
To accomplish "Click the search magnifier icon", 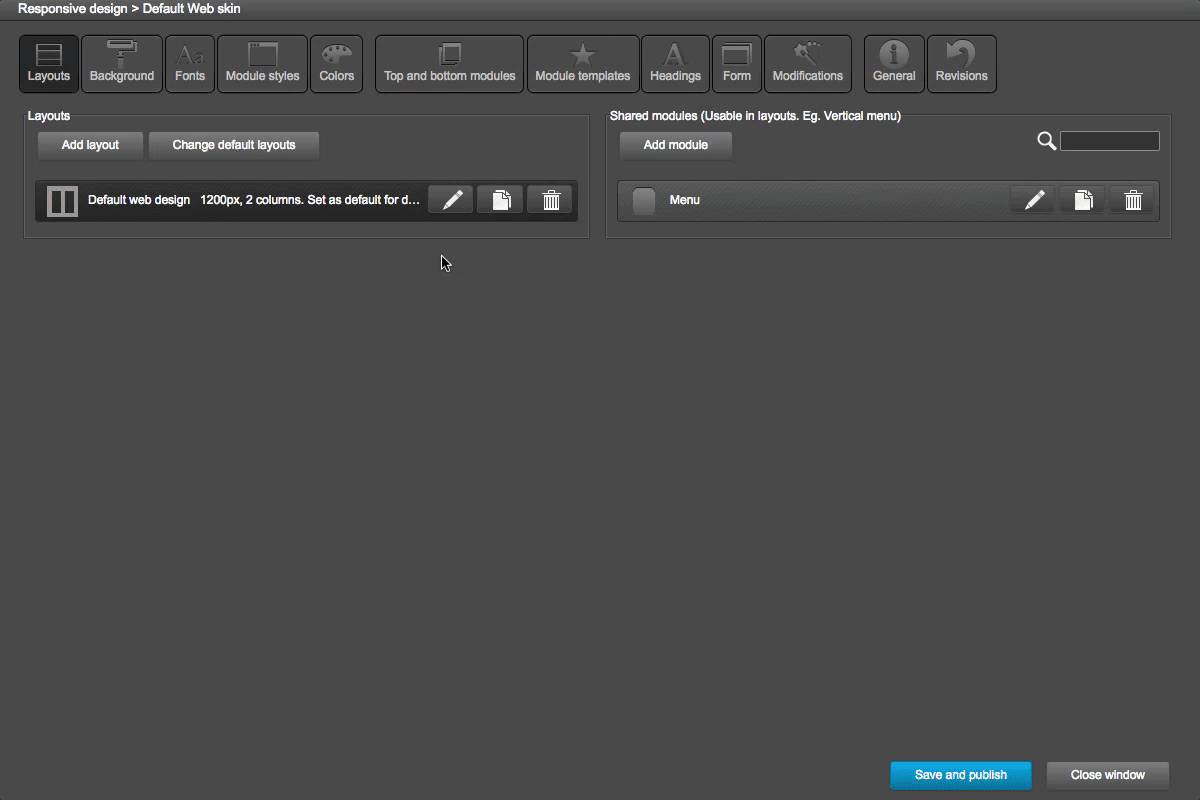I will 1046,140.
